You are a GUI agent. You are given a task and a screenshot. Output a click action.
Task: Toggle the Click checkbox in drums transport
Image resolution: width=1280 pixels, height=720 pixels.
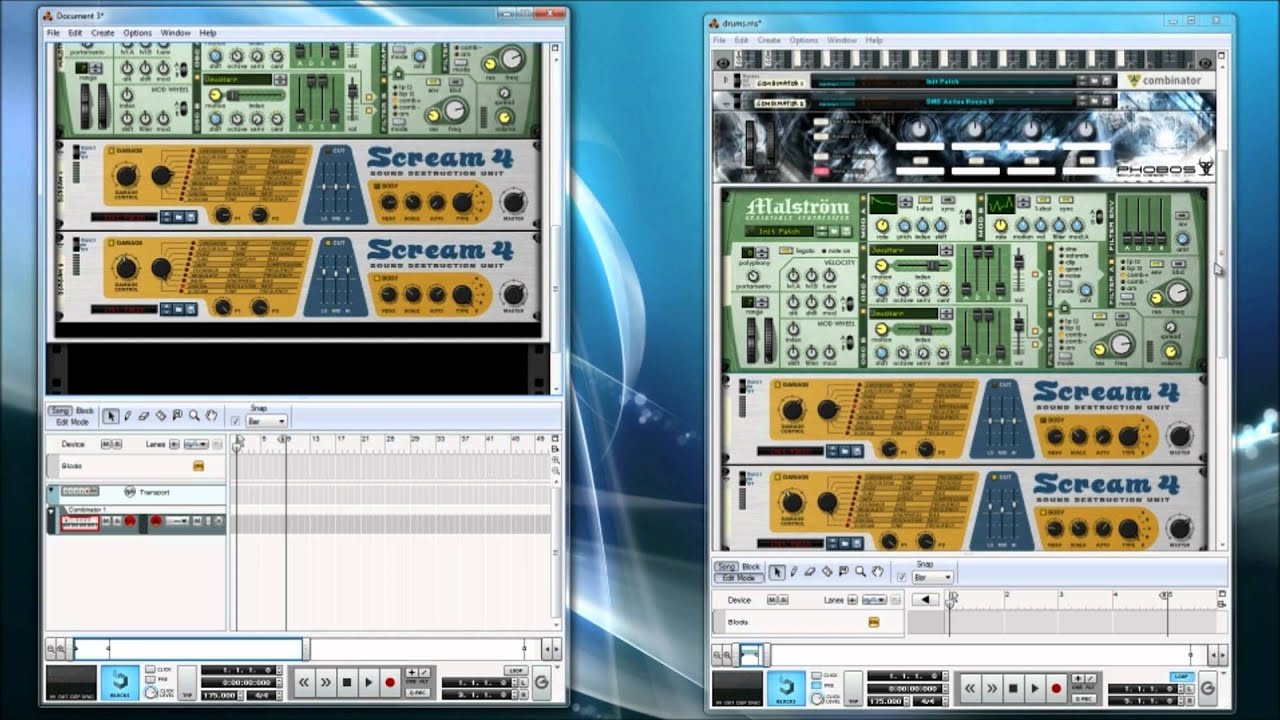(x=816, y=675)
